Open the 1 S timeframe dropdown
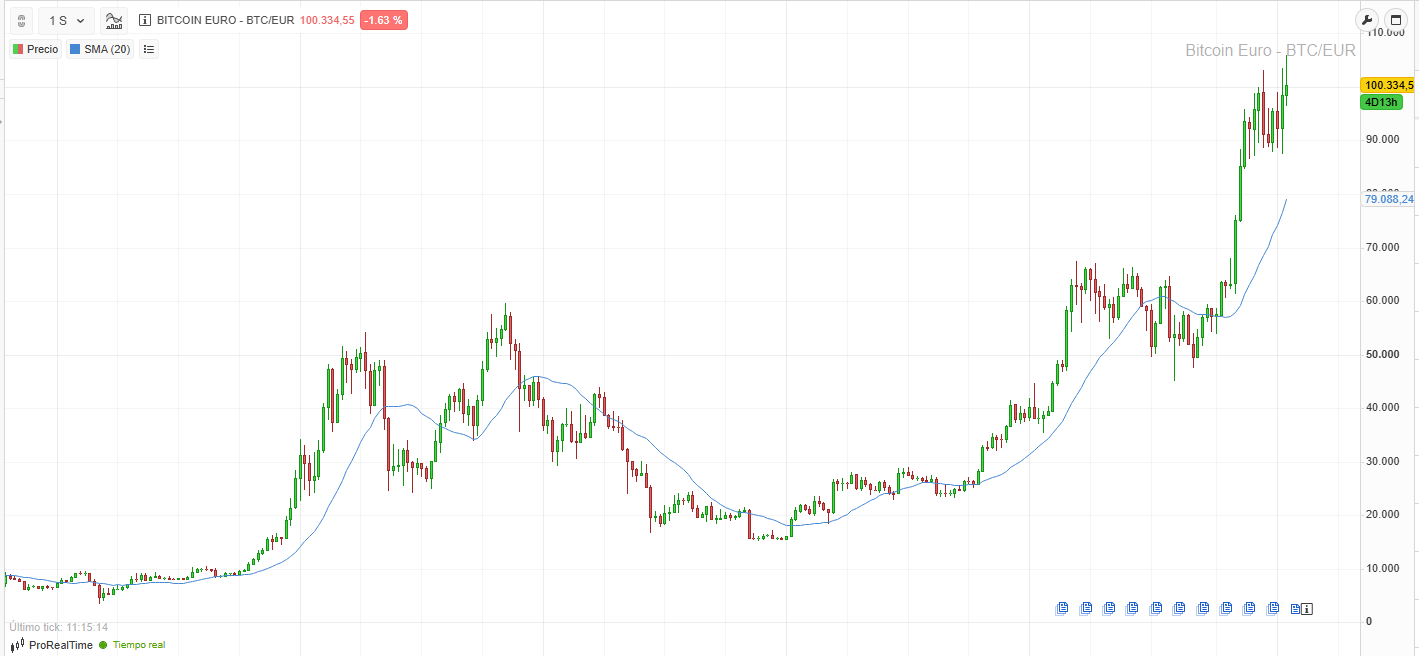 pos(66,20)
